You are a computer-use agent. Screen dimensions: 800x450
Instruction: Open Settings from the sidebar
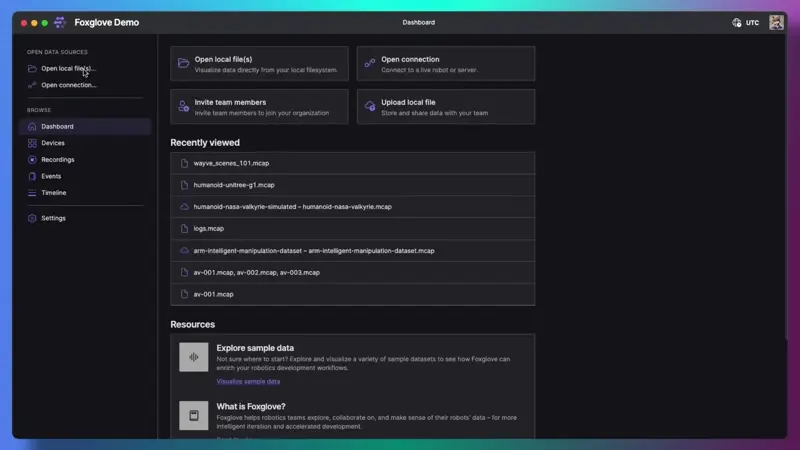click(53, 218)
